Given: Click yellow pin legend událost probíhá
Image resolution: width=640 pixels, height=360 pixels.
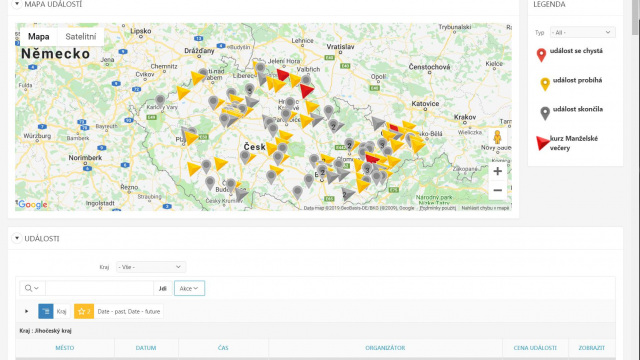Looking at the screenshot, I should [545, 84].
